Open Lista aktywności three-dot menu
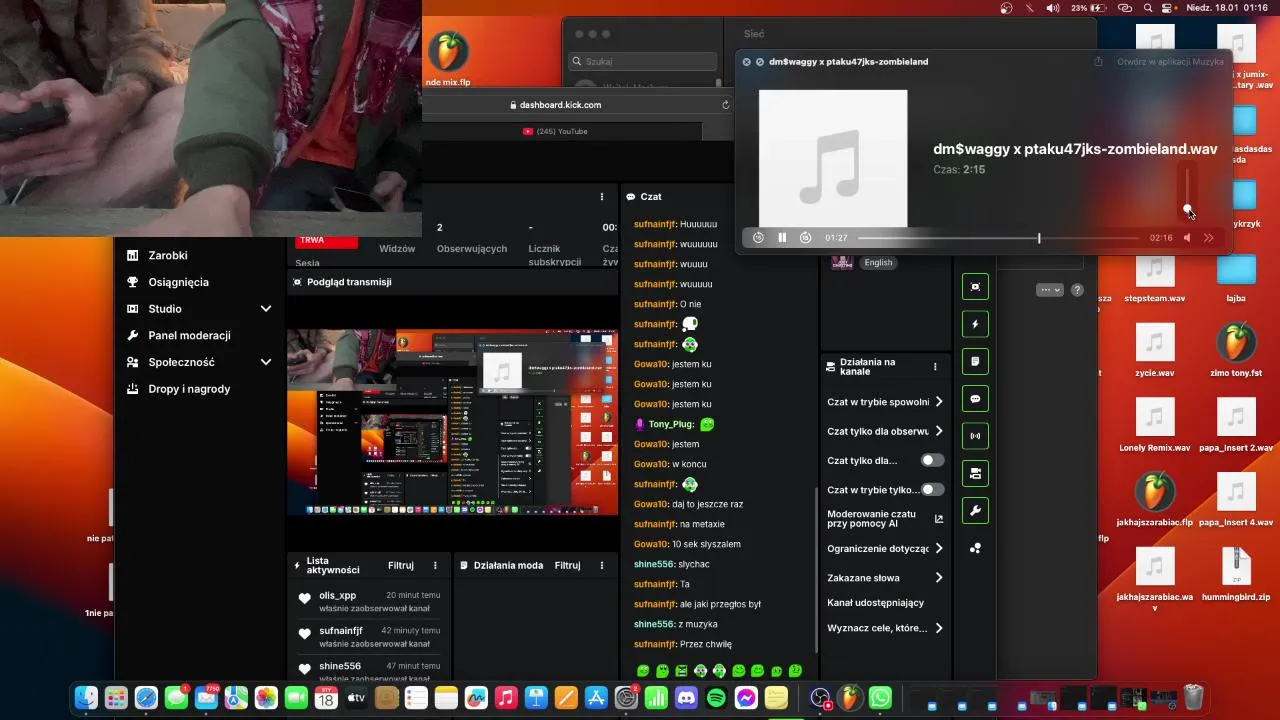The image size is (1280, 720). tap(435, 565)
